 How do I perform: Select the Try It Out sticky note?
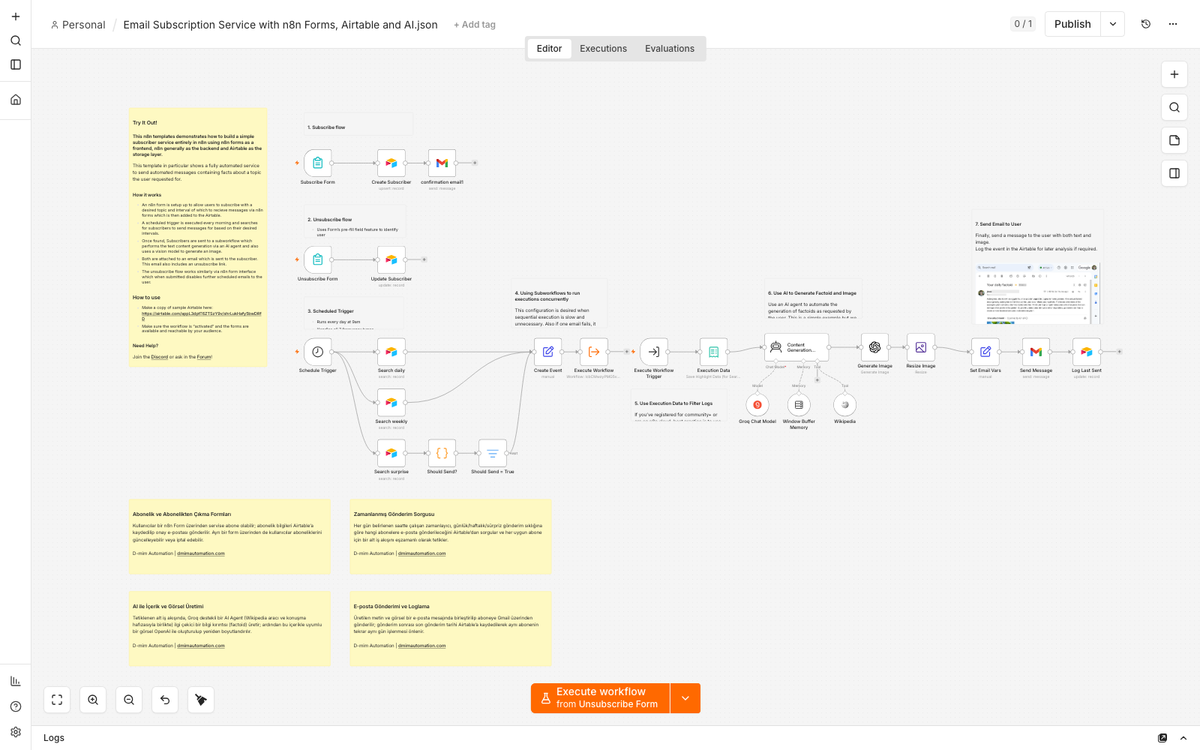point(198,237)
